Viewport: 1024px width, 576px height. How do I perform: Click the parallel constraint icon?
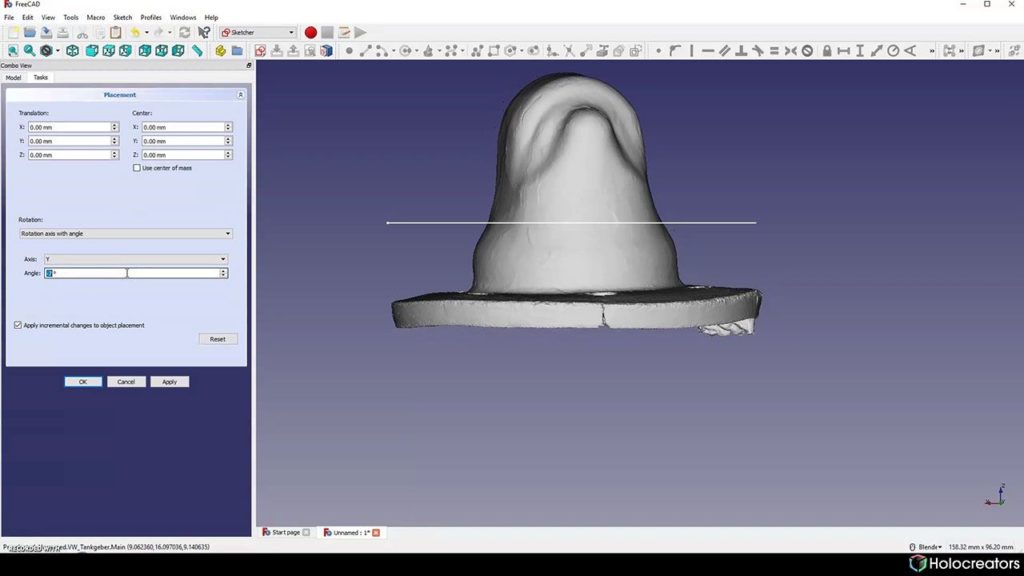coord(725,51)
